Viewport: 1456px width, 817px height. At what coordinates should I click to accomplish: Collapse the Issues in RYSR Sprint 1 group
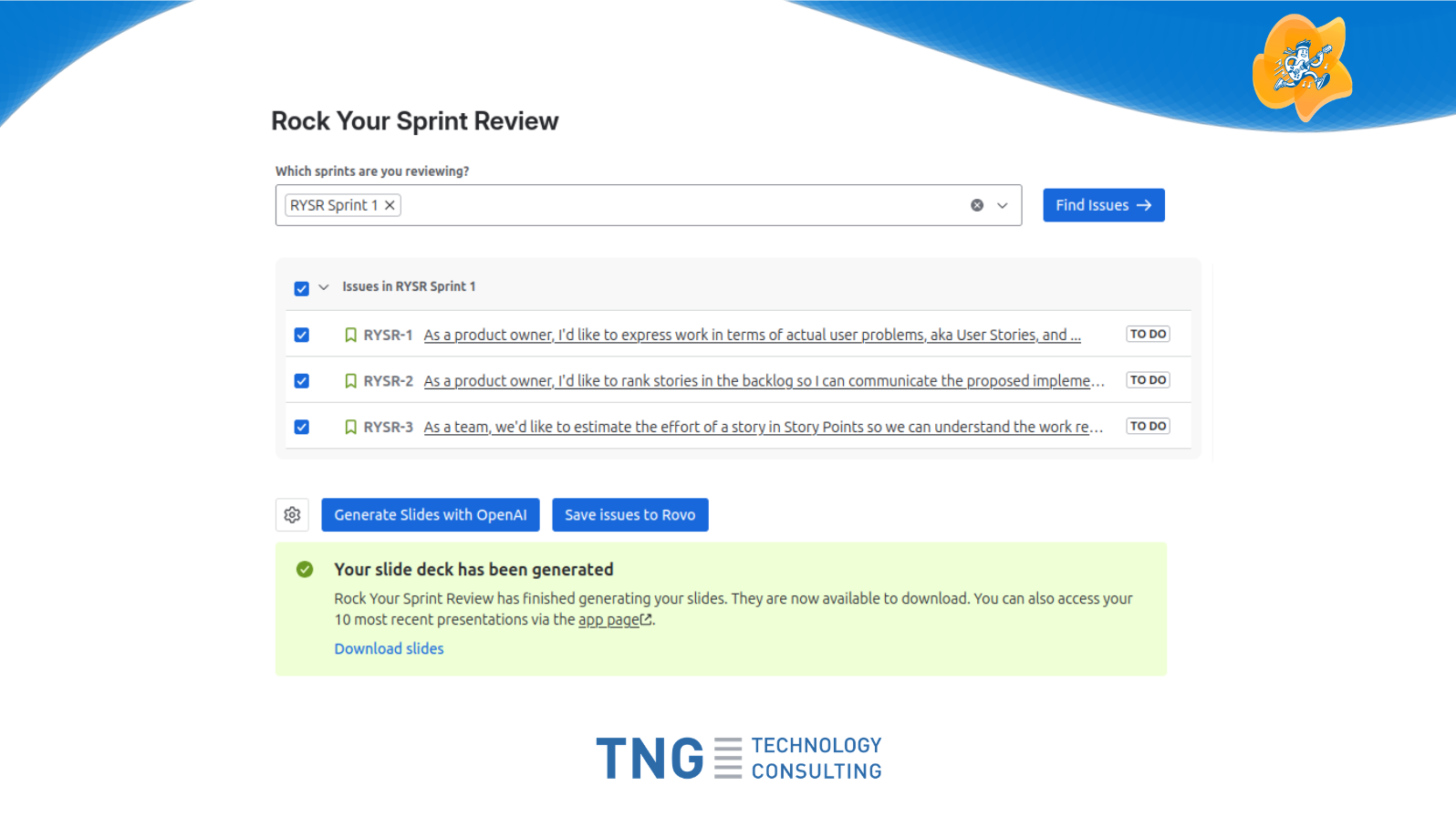point(324,287)
